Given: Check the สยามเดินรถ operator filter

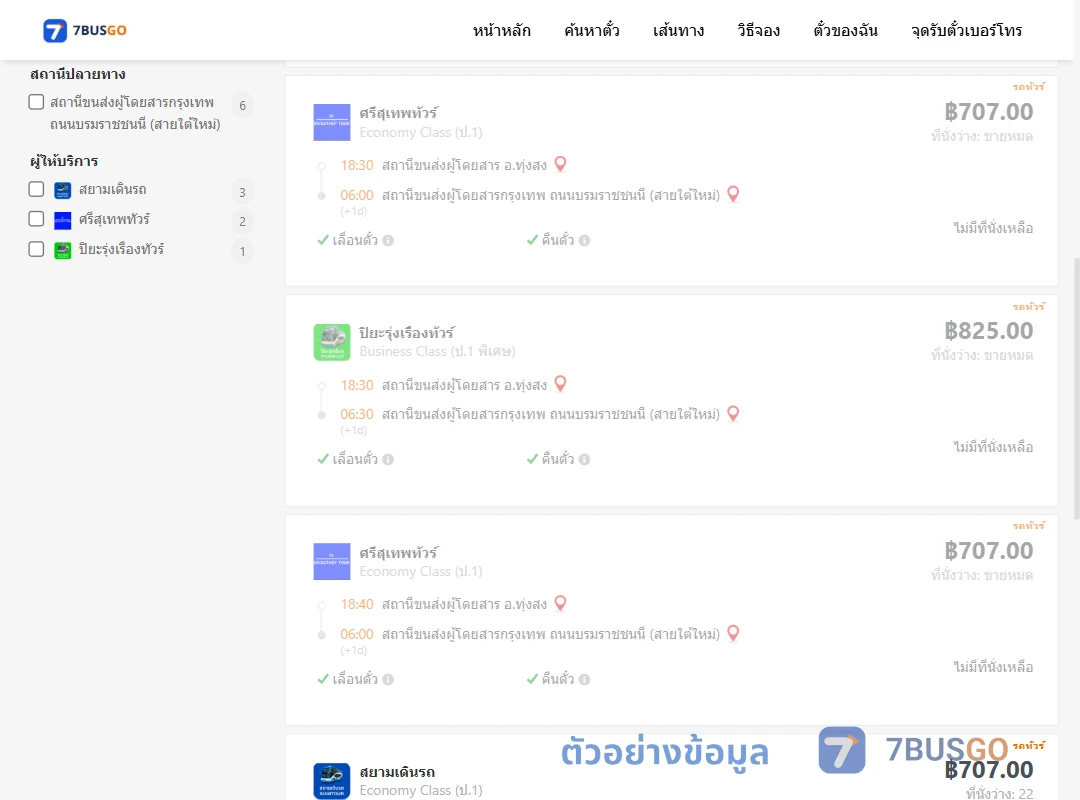Looking at the screenshot, I should [37, 189].
